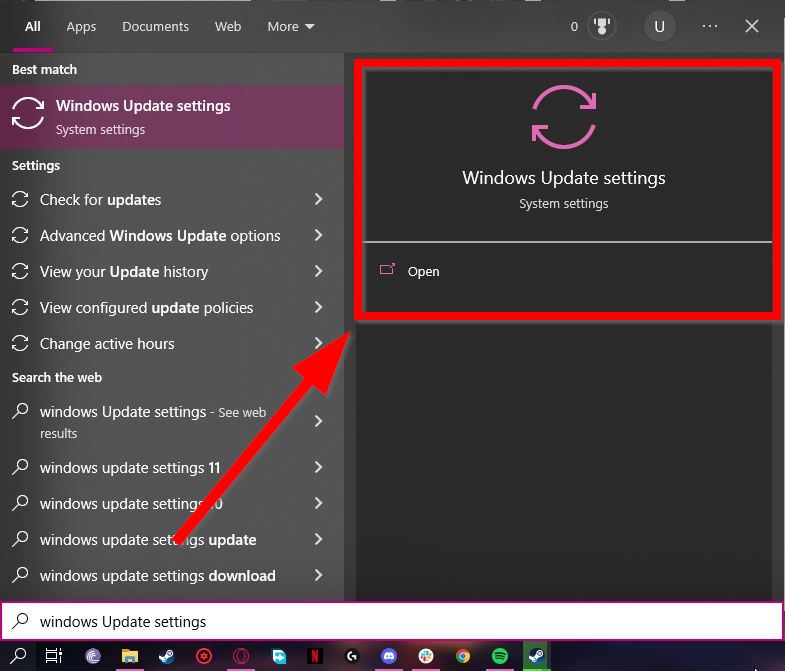785x671 pixels.
Task: Click sync icon beside Check for updates
Action: point(20,199)
